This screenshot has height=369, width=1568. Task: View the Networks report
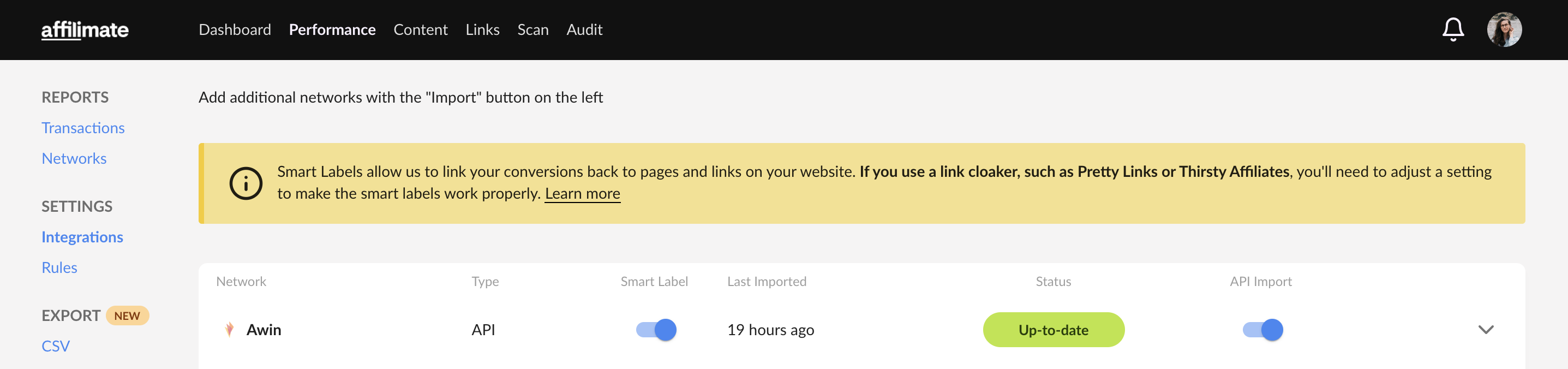click(74, 158)
